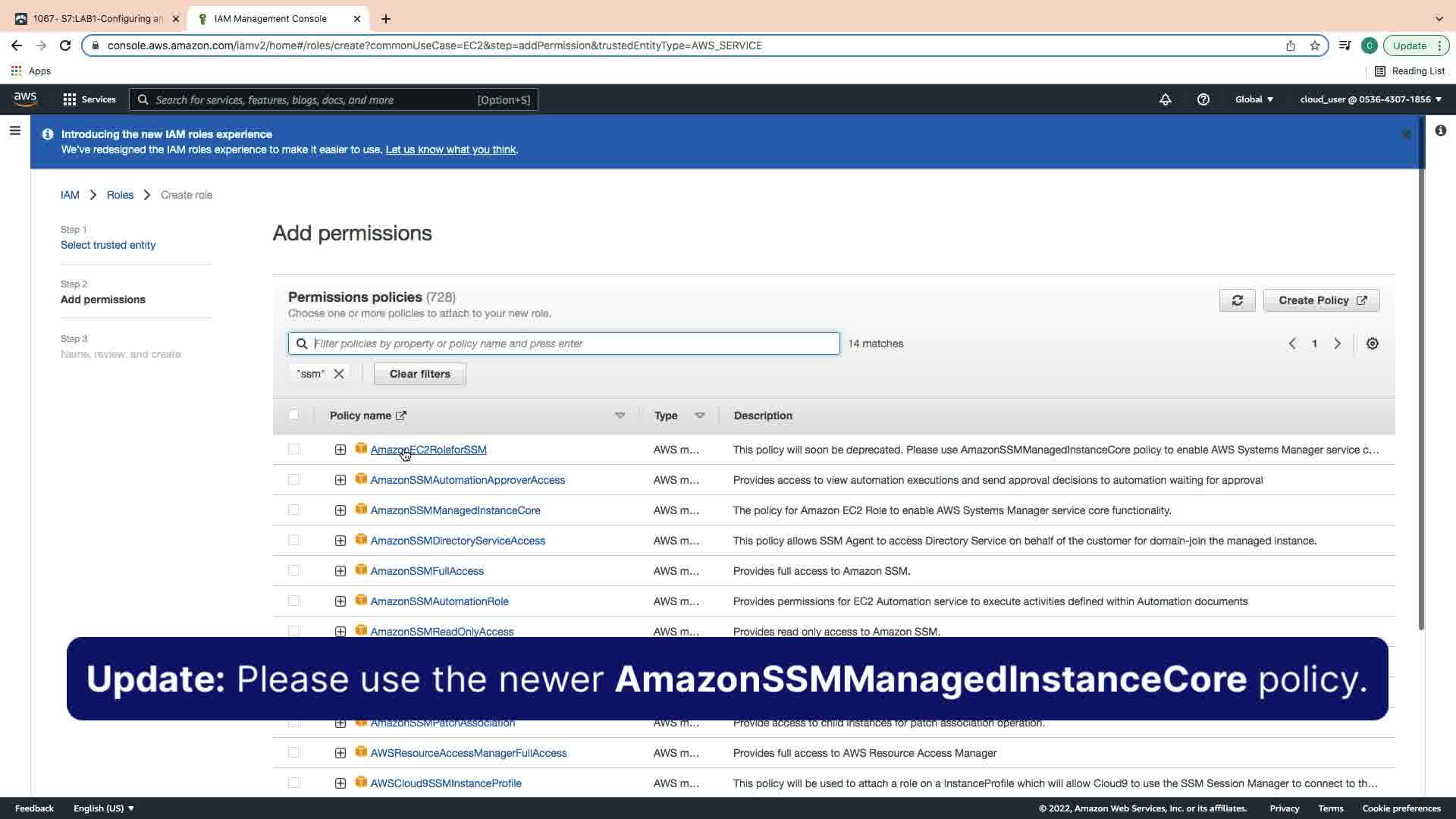Toggle the select-all policies header checkbox

pos(293,416)
